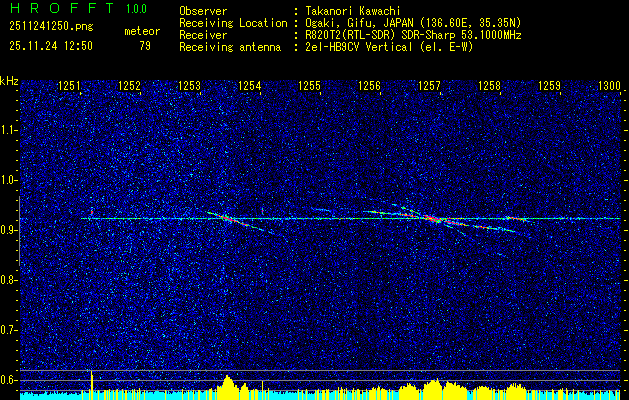
Task: Click the date stamp 25.11.24 12:50
Action: point(51,46)
